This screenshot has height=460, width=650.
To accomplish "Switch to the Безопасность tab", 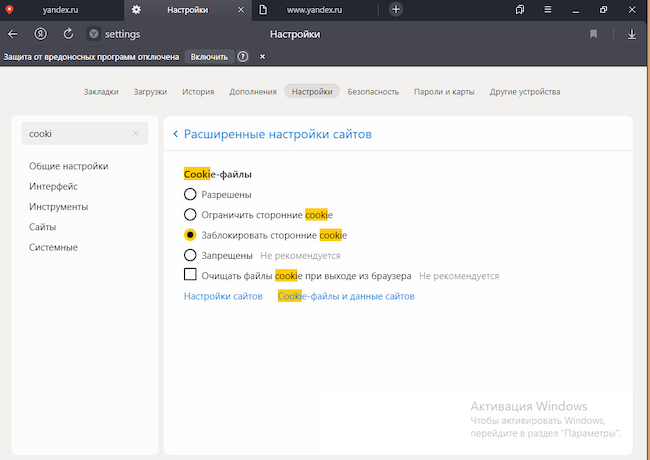I will point(372,92).
